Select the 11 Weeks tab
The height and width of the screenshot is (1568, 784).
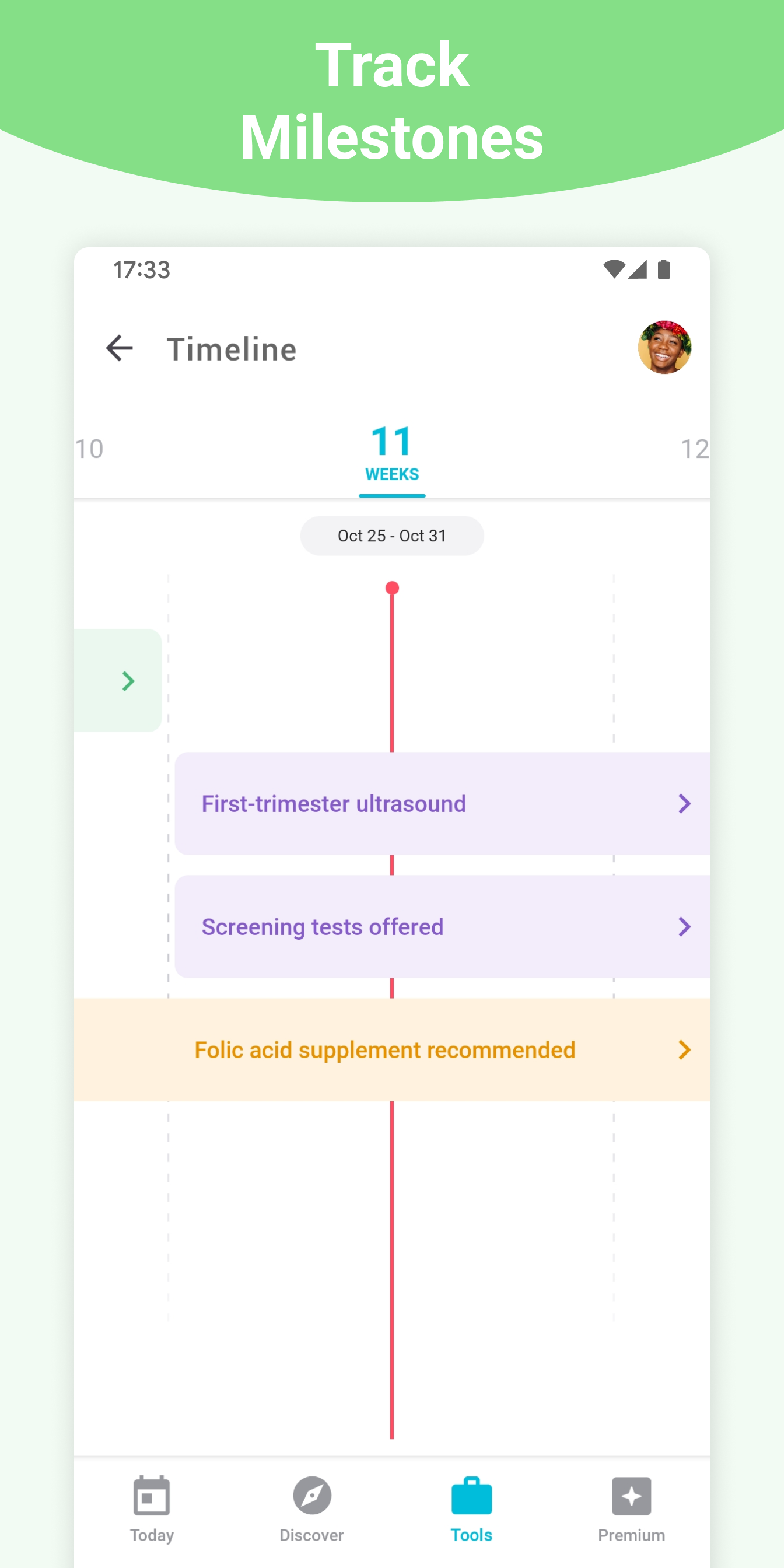point(392,453)
